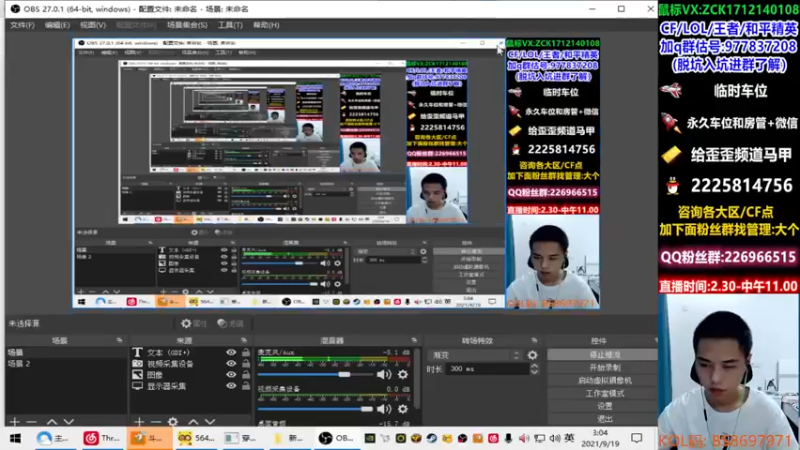Add a new scene with plus icon

pos(14,421)
